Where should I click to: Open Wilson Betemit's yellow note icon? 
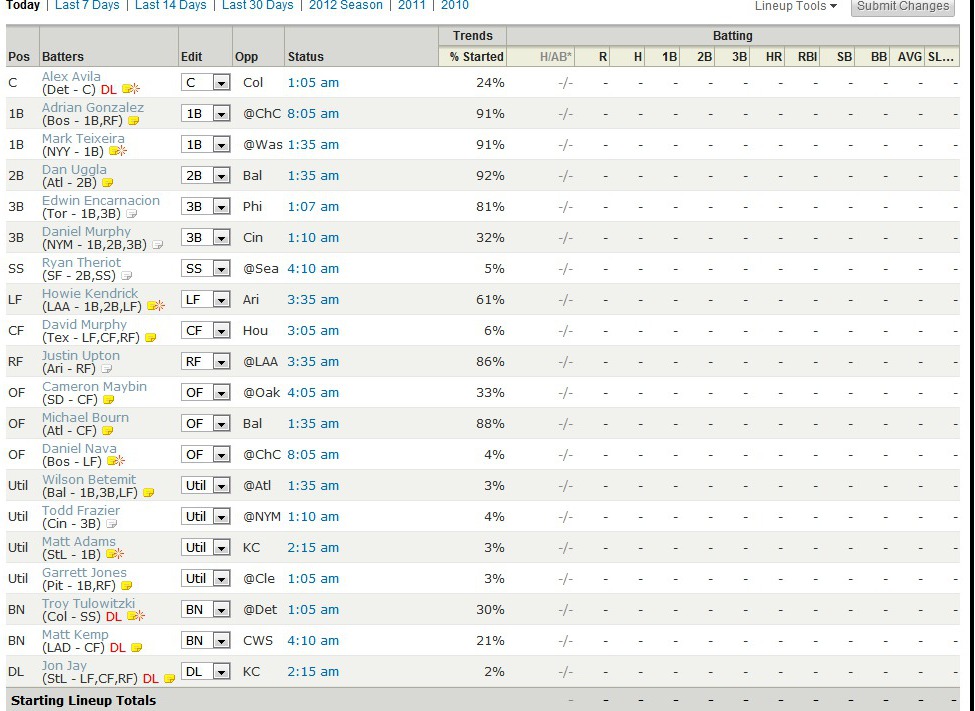[x=149, y=493]
